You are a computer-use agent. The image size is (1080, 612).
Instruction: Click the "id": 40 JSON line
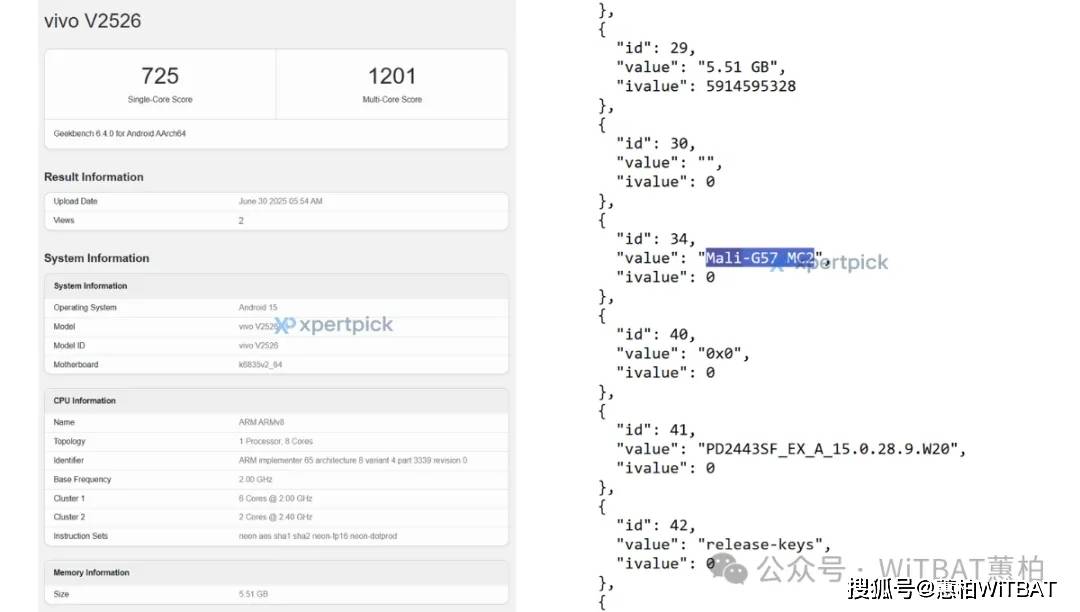[656, 335]
